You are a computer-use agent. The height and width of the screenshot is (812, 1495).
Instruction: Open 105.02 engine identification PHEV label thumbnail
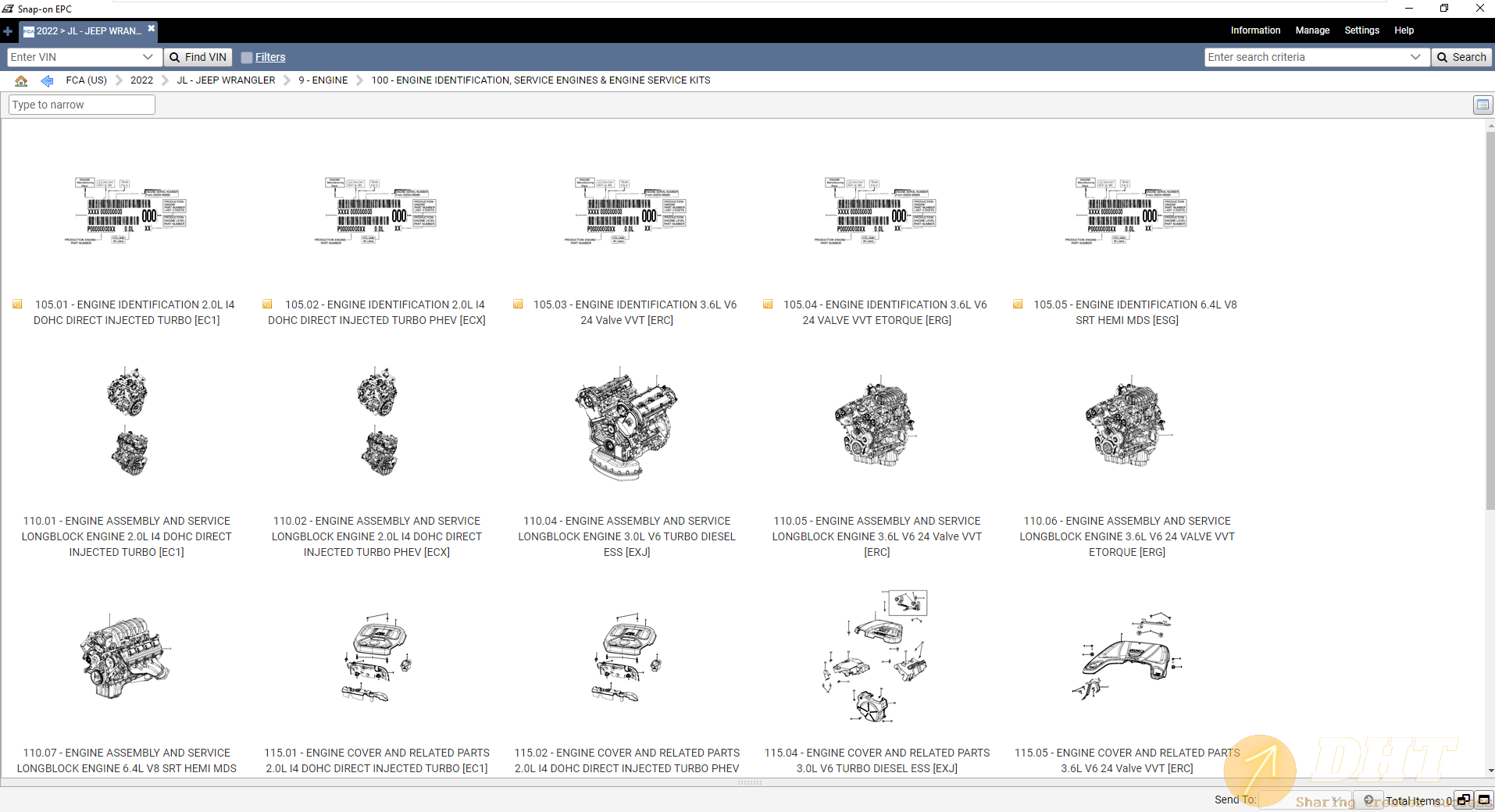click(x=376, y=211)
